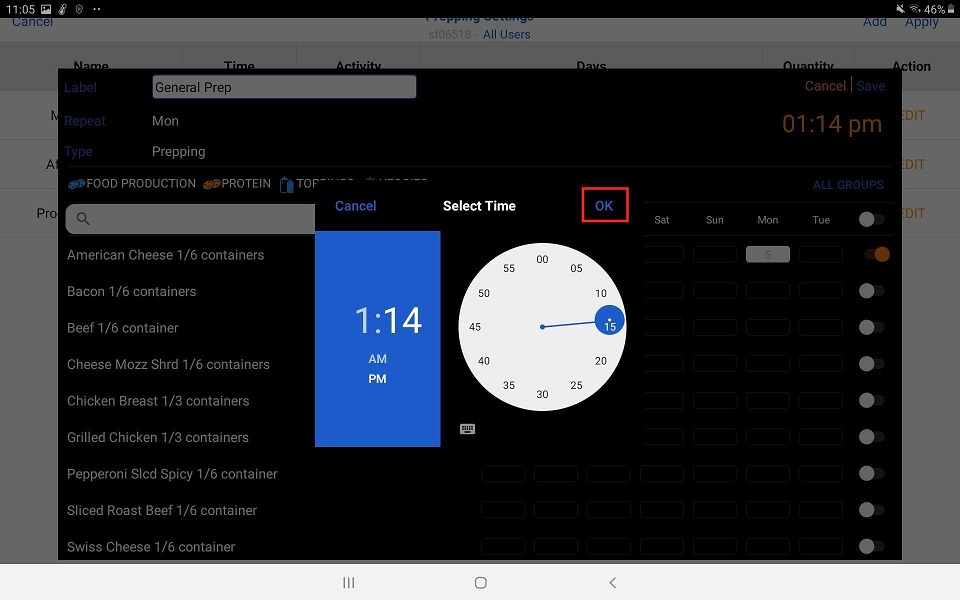Select PROTEIN group tab
The width and height of the screenshot is (960, 600).
(237, 184)
